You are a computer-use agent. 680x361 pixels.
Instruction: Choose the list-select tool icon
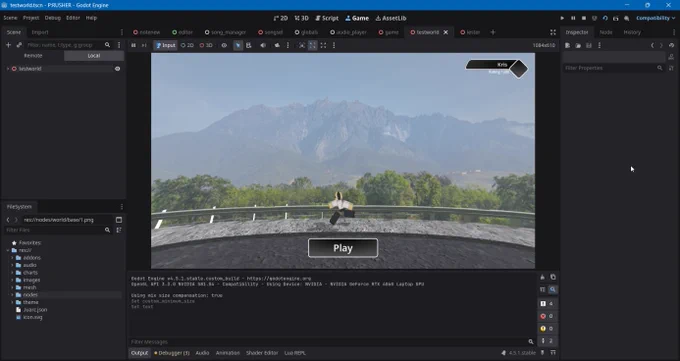(x=248, y=45)
